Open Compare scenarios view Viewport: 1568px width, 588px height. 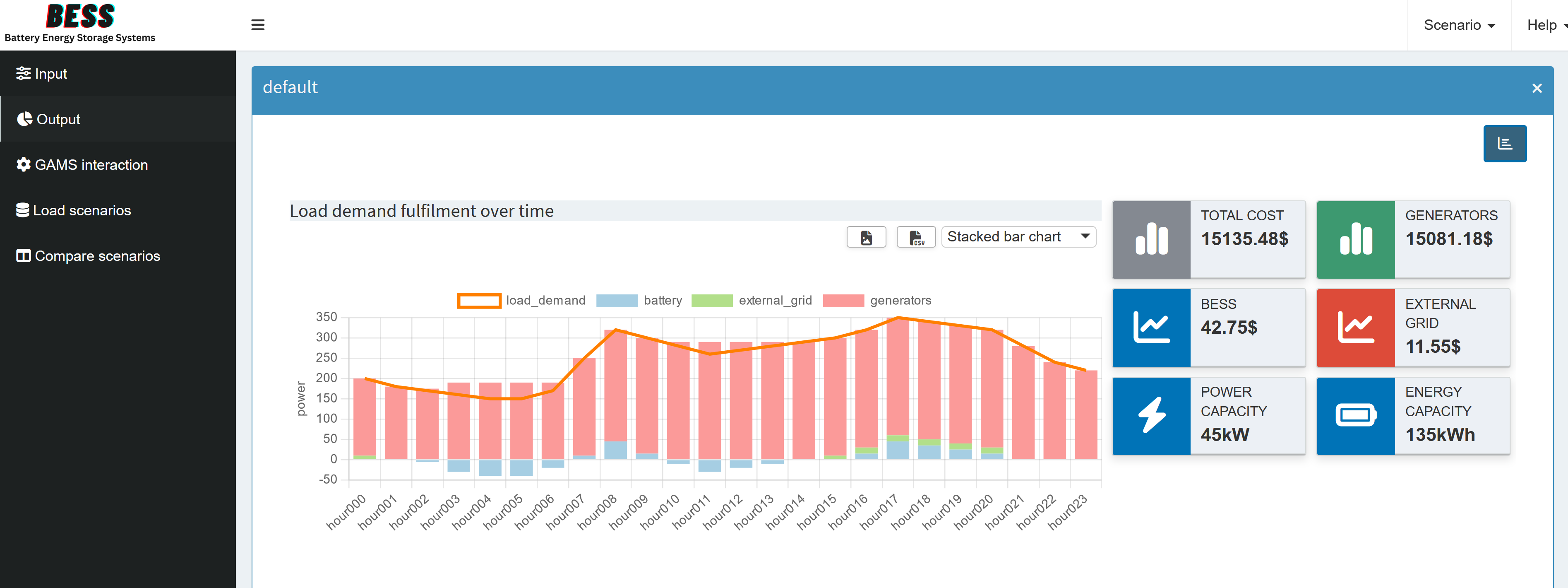click(97, 256)
